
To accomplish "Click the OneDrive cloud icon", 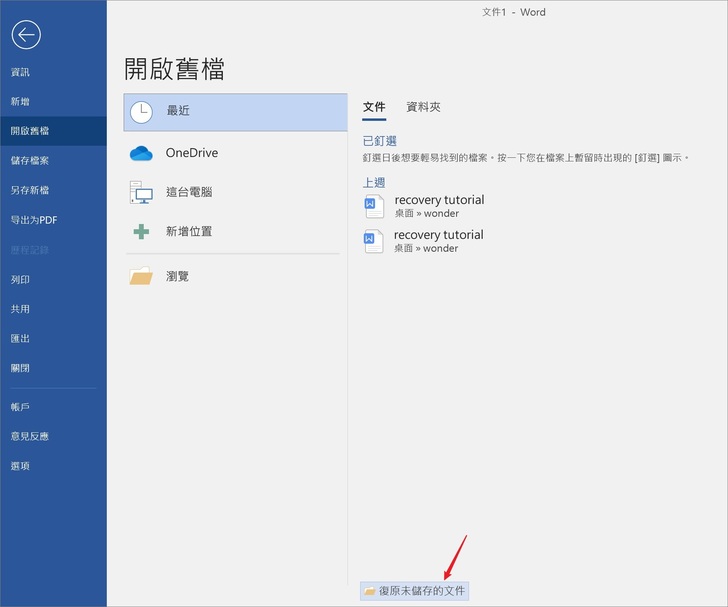I will click(x=141, y=153).
